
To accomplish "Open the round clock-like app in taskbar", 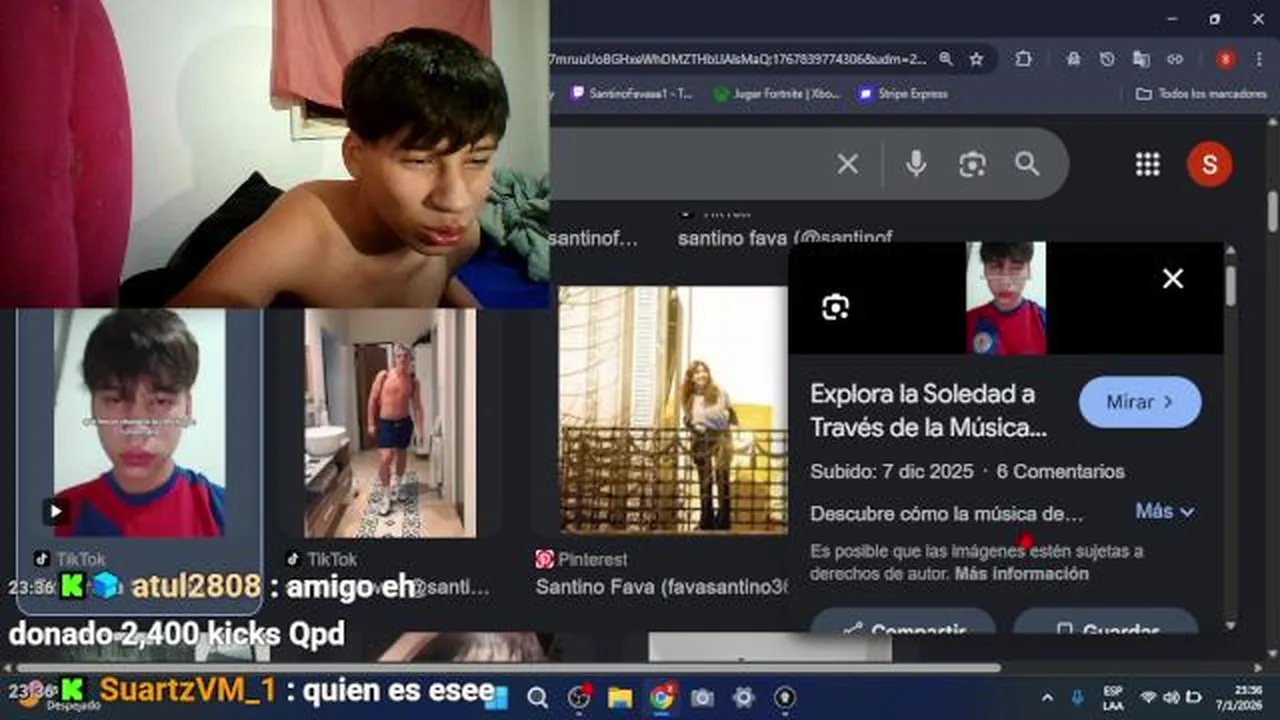I will point(579,697).
